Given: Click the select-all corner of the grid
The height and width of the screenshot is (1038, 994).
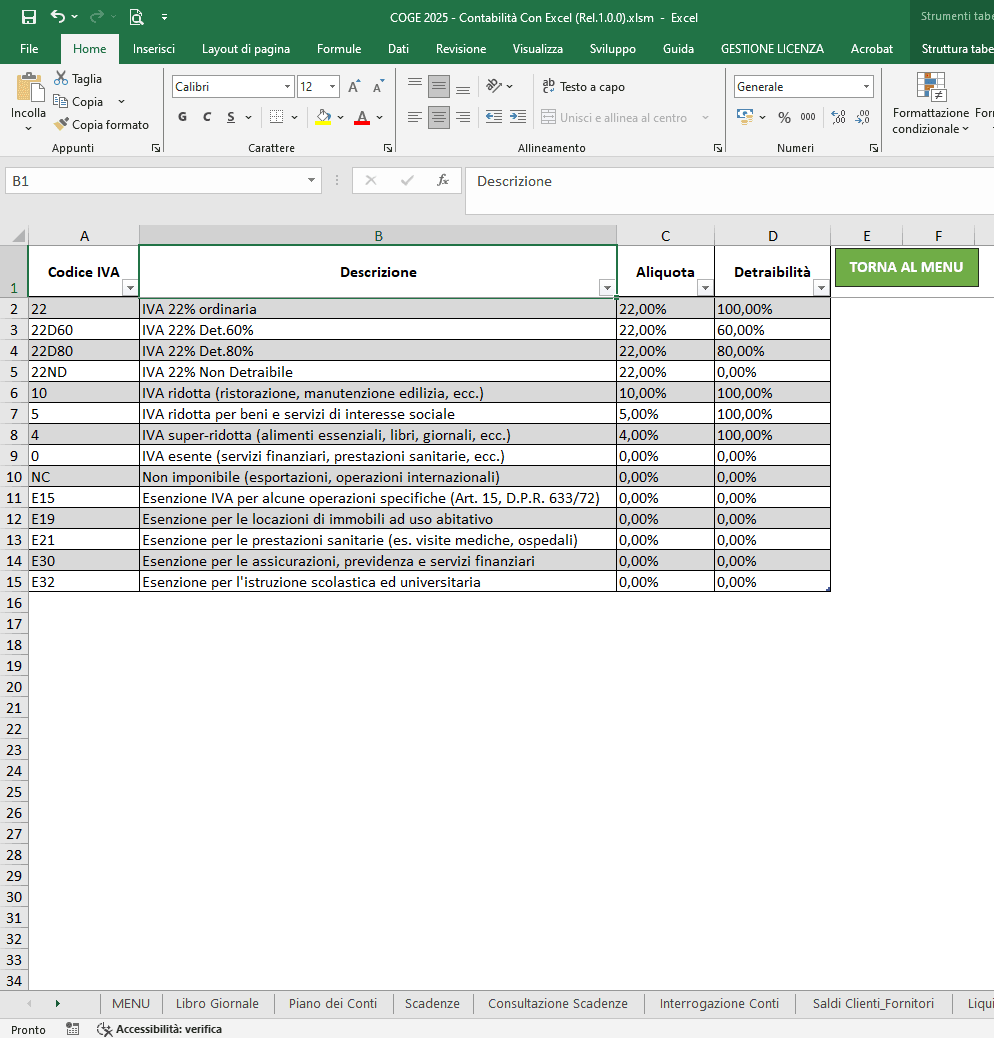Looking at the screenshot, I should pyautogui.click(x=18, y=236).
